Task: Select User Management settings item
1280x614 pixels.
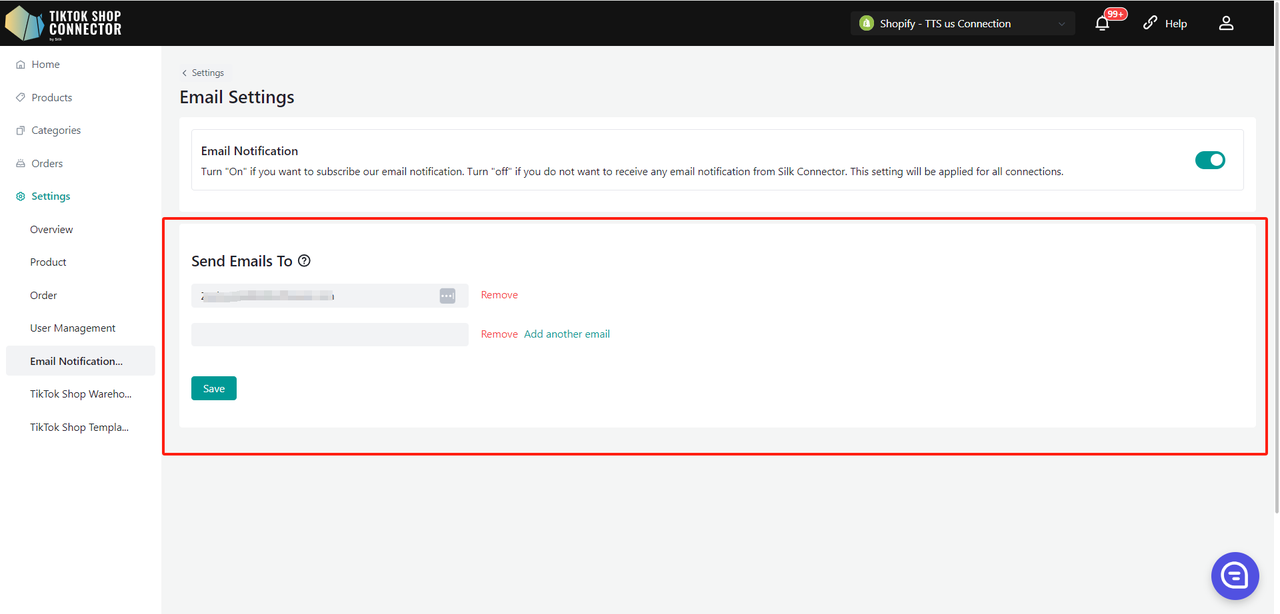Action: [72, 328]
